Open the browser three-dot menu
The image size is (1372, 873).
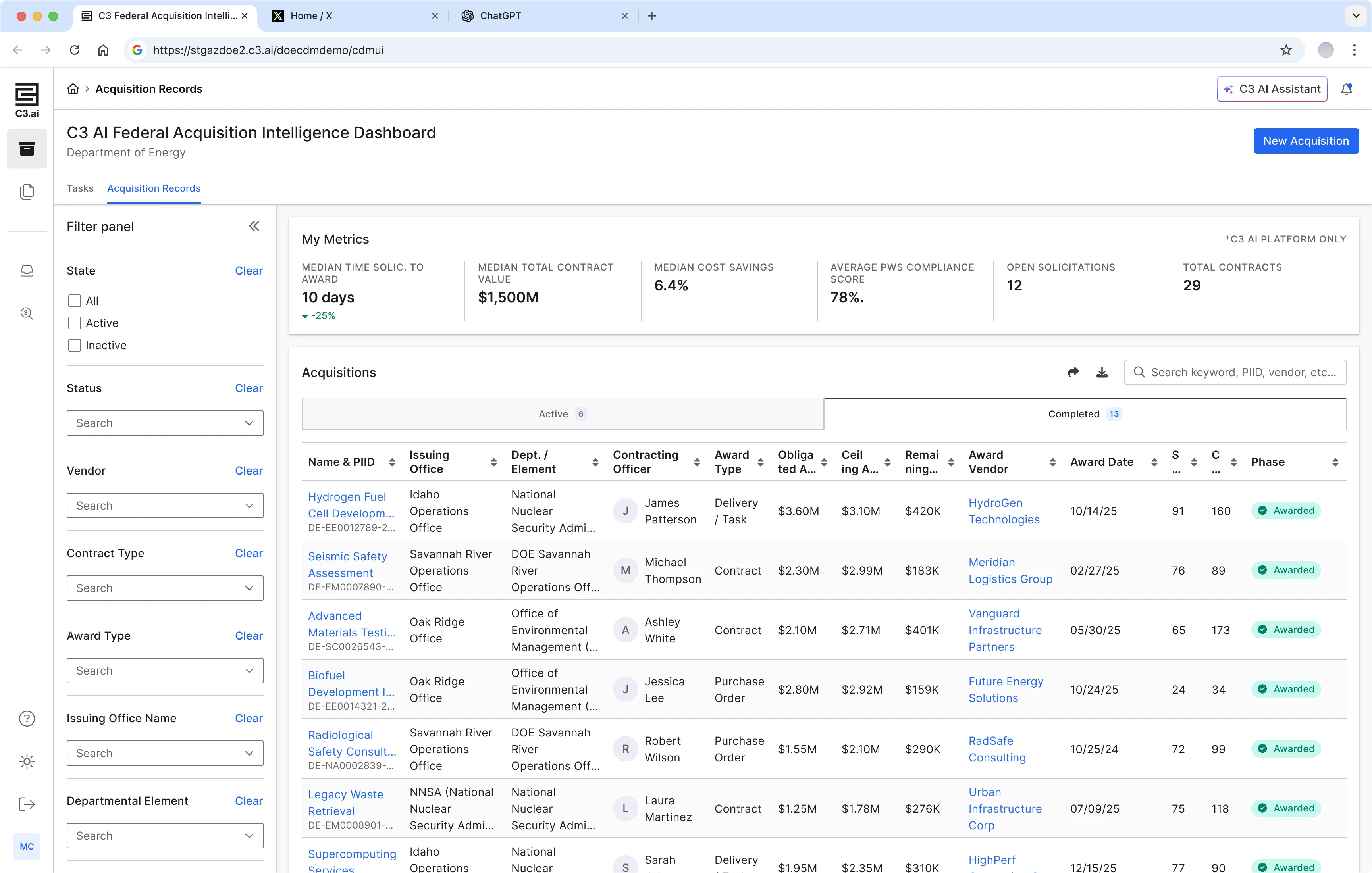point(1355,50)
